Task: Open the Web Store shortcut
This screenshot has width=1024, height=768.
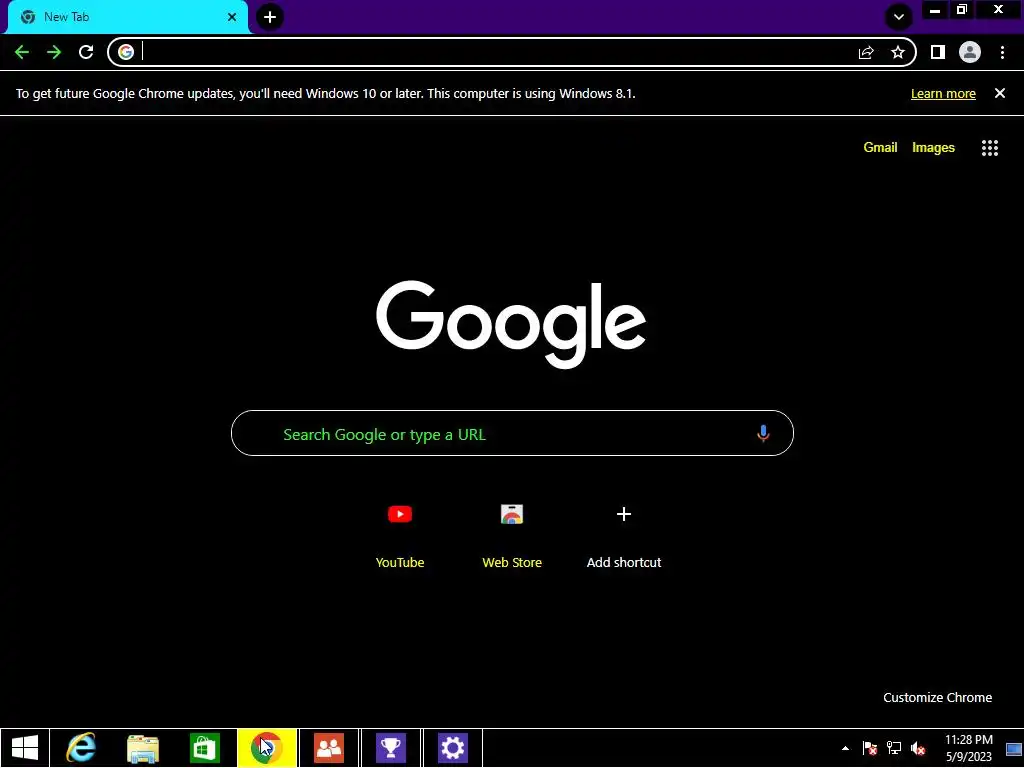Action: (x=512, y=536)
